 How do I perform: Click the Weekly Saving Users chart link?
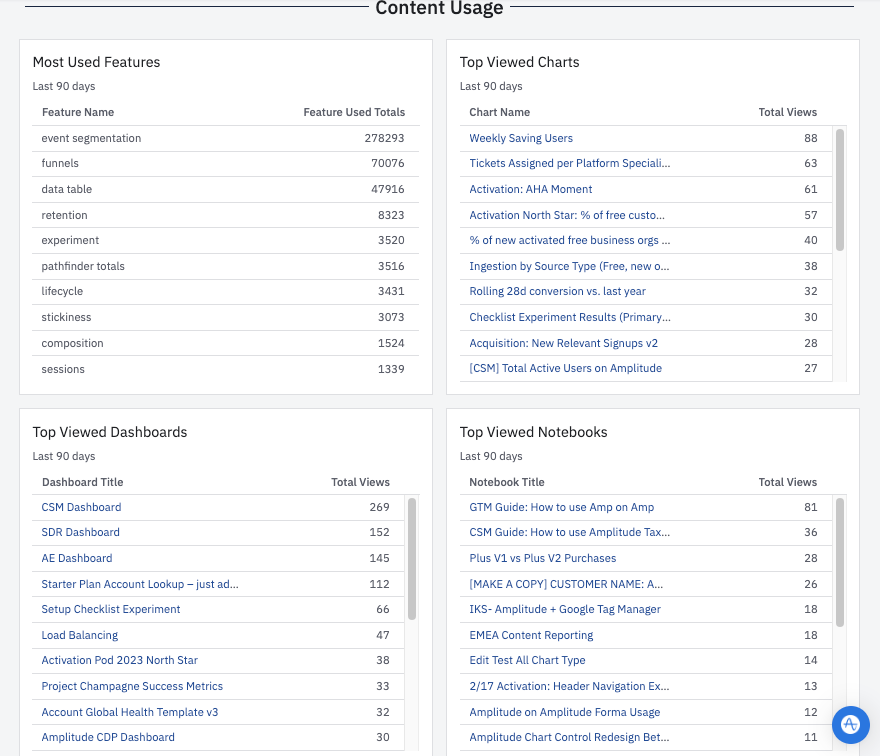520,137
